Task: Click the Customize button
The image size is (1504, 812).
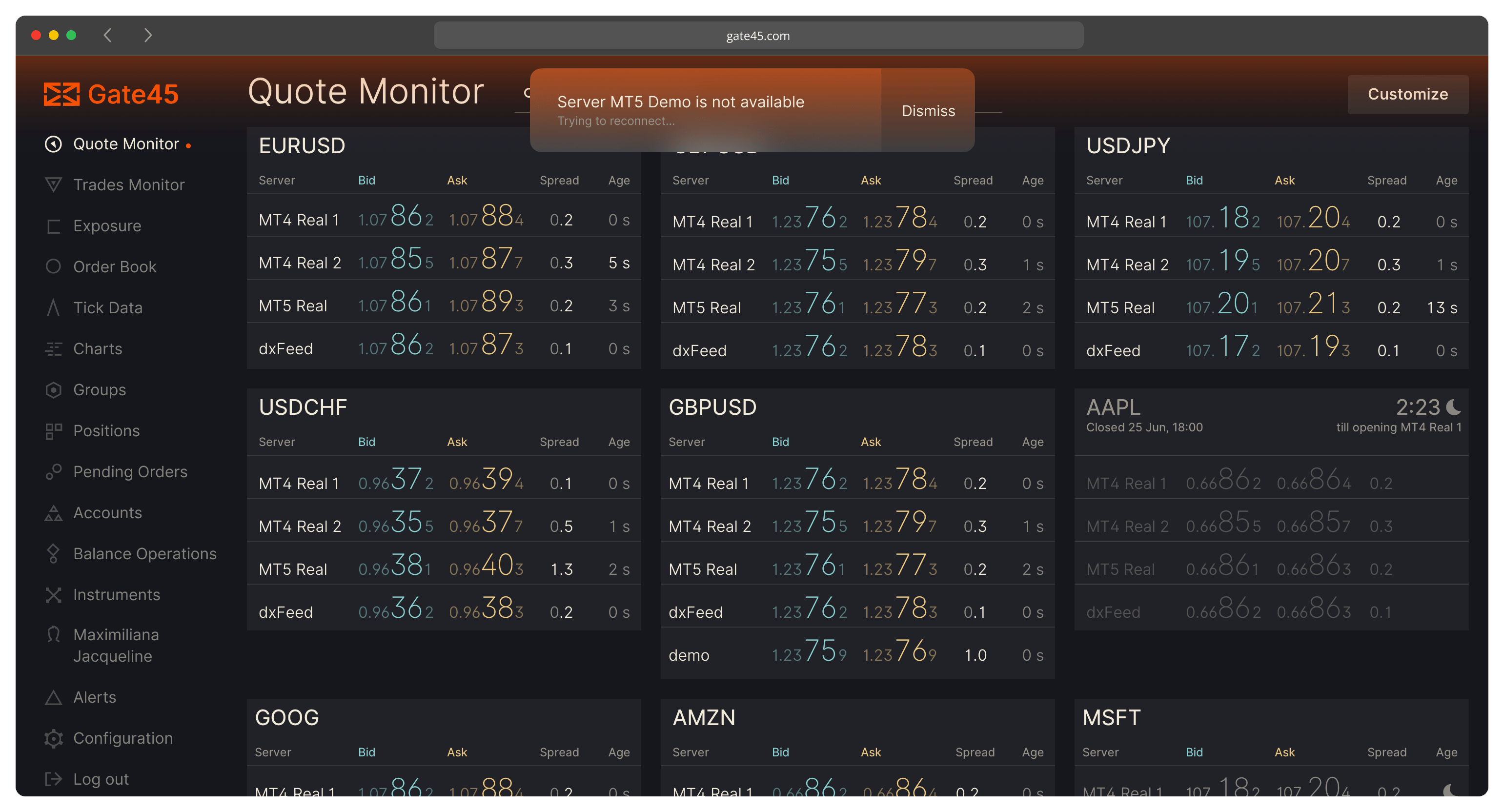Action: coord(1408,94)
